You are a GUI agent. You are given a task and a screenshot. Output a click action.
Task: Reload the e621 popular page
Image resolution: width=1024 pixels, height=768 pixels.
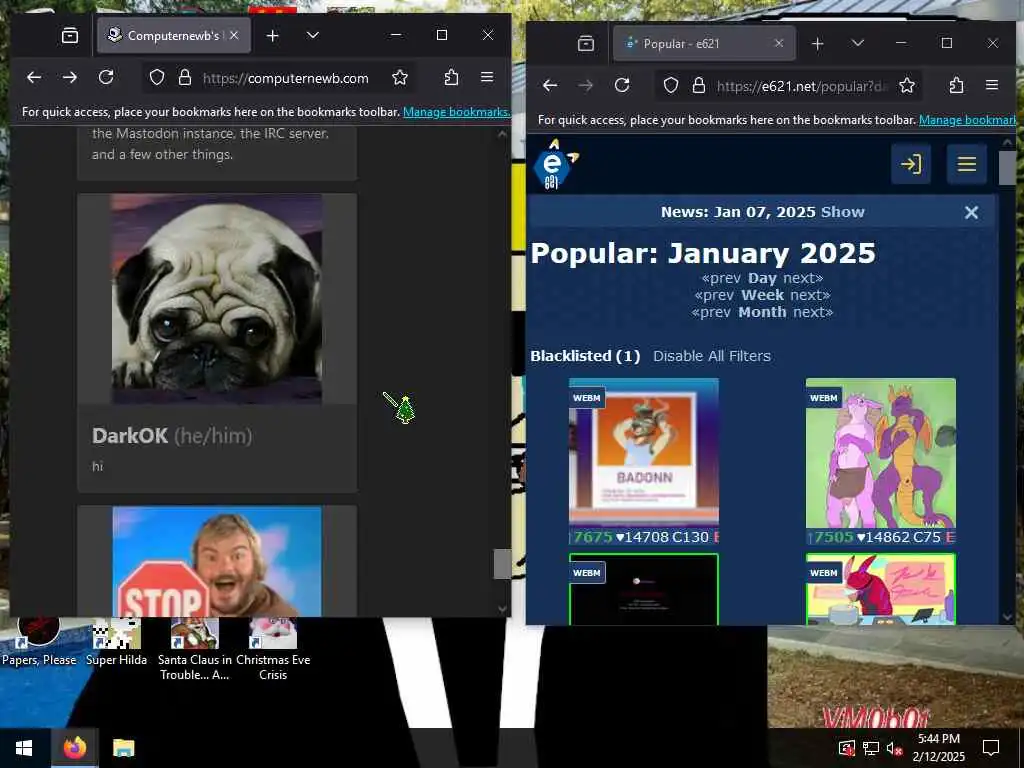(622, 86)
